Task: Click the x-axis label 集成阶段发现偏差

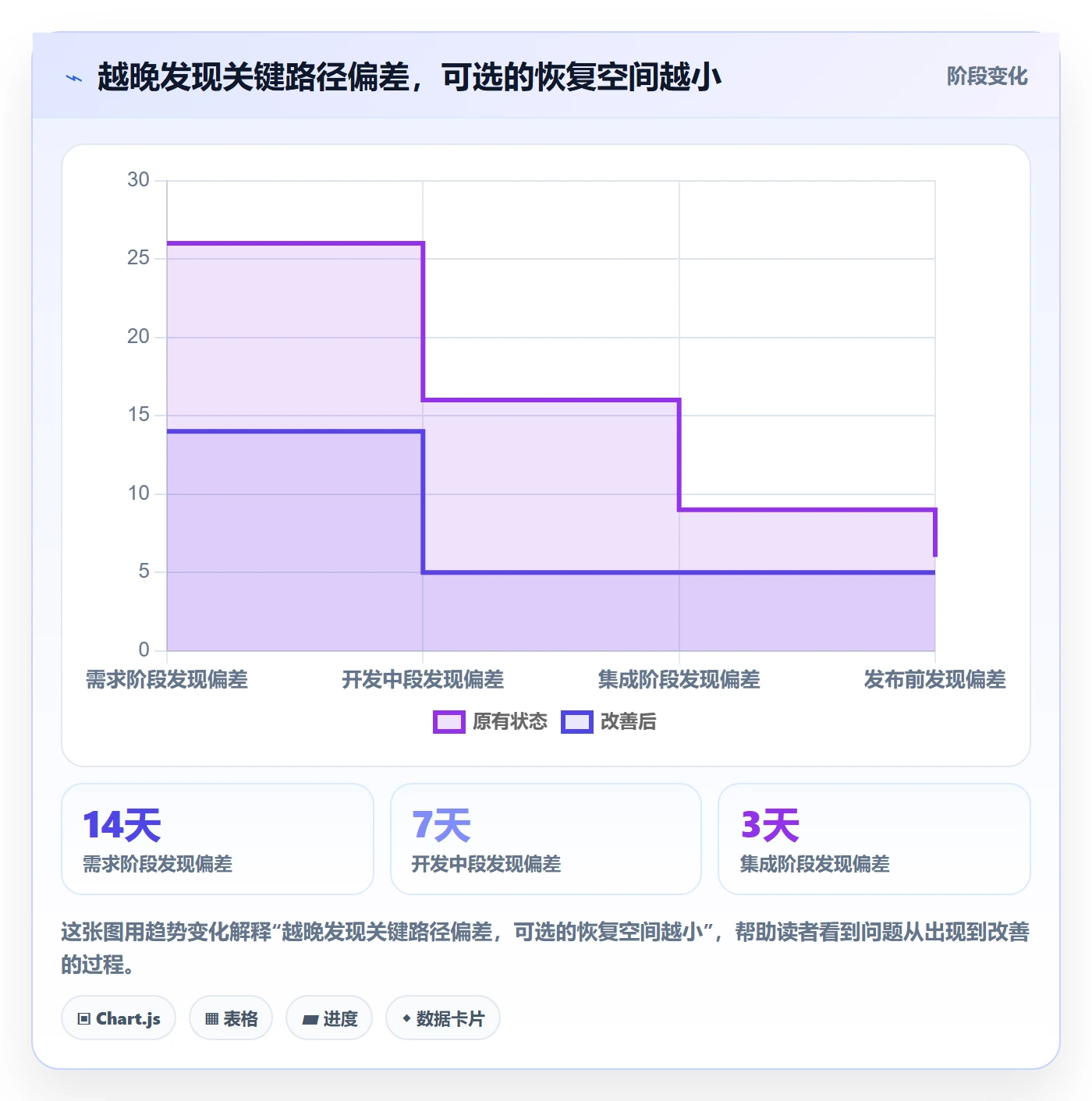Action: pyautogui.click(x=679, y=680)
